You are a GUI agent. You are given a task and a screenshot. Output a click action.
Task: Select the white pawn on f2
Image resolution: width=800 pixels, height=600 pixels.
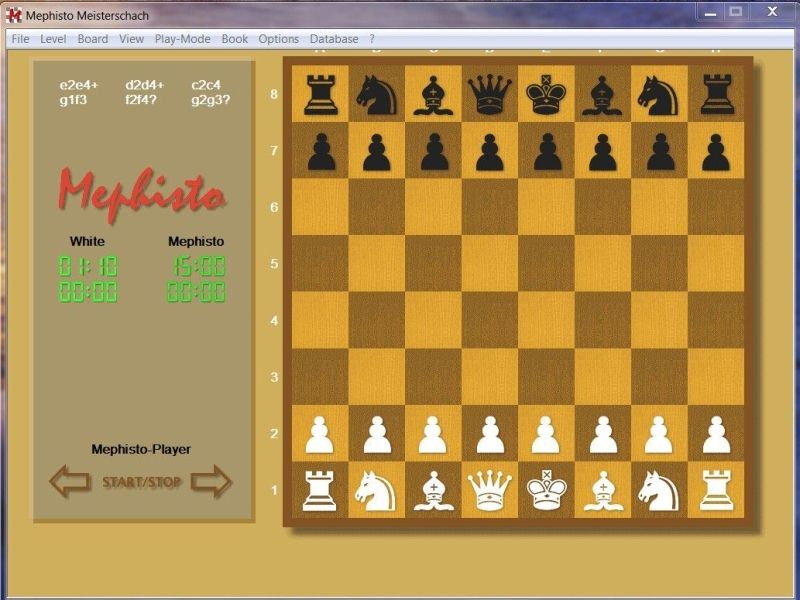(x=603, y=435)
